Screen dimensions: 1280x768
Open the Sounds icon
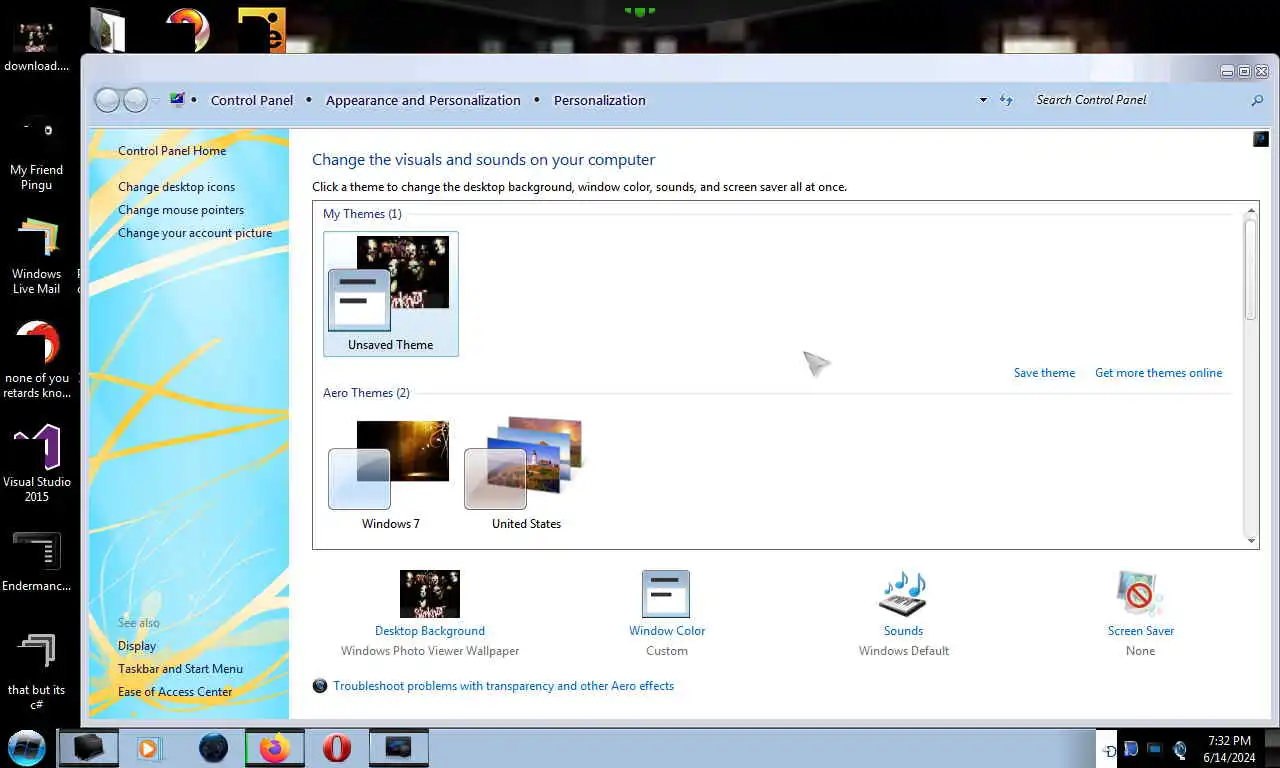click(903, 594)
